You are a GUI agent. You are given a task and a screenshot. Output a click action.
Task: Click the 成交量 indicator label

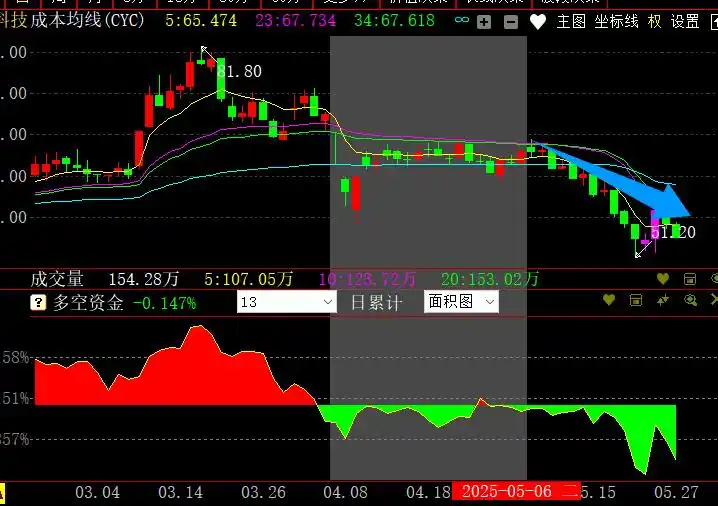coord(57,279)
